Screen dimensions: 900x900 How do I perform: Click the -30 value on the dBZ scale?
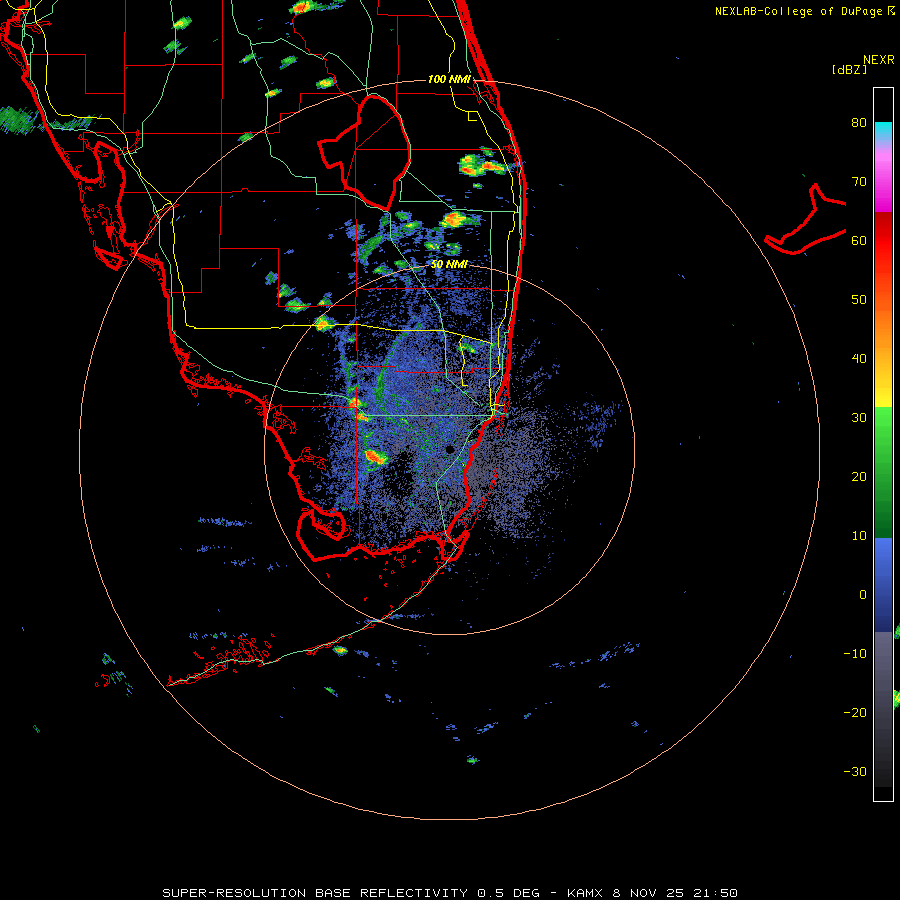click(855, 772)
